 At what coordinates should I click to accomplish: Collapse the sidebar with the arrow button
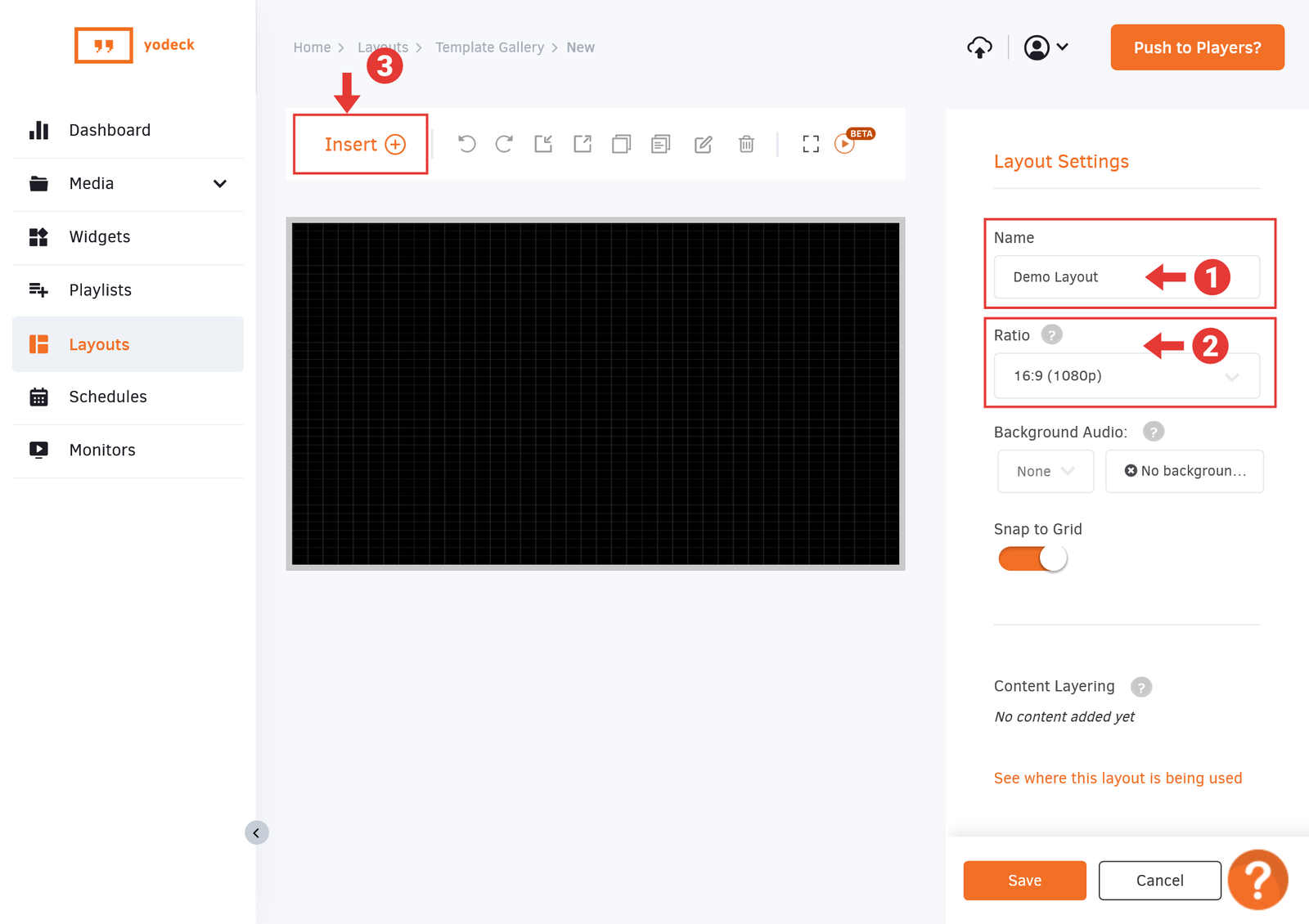(x=256, y=832)
